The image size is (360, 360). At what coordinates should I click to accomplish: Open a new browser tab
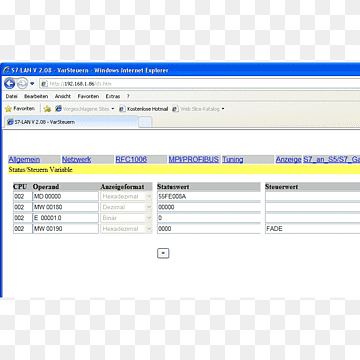click(145, 122)
